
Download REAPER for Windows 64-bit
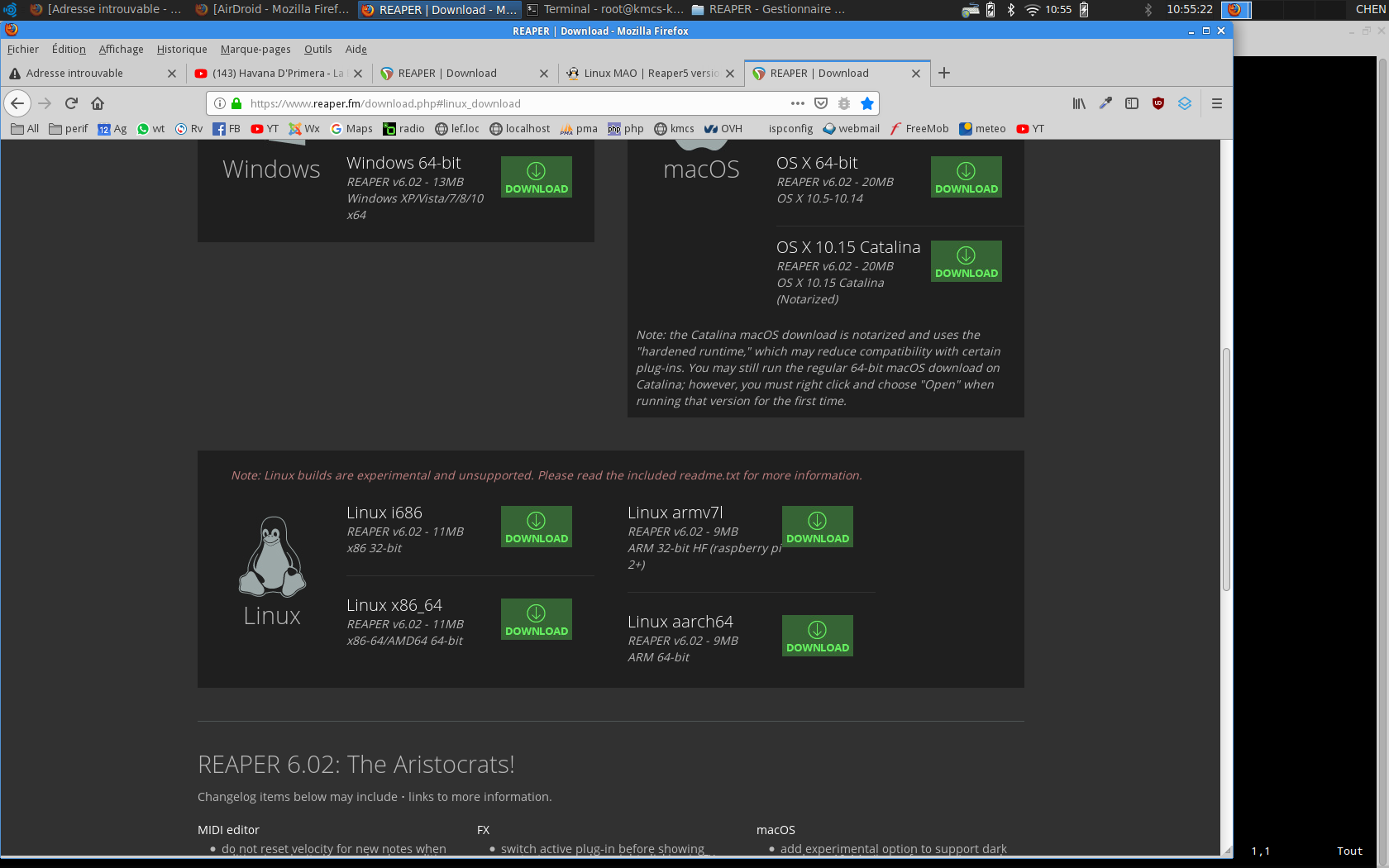coord(537,177)
